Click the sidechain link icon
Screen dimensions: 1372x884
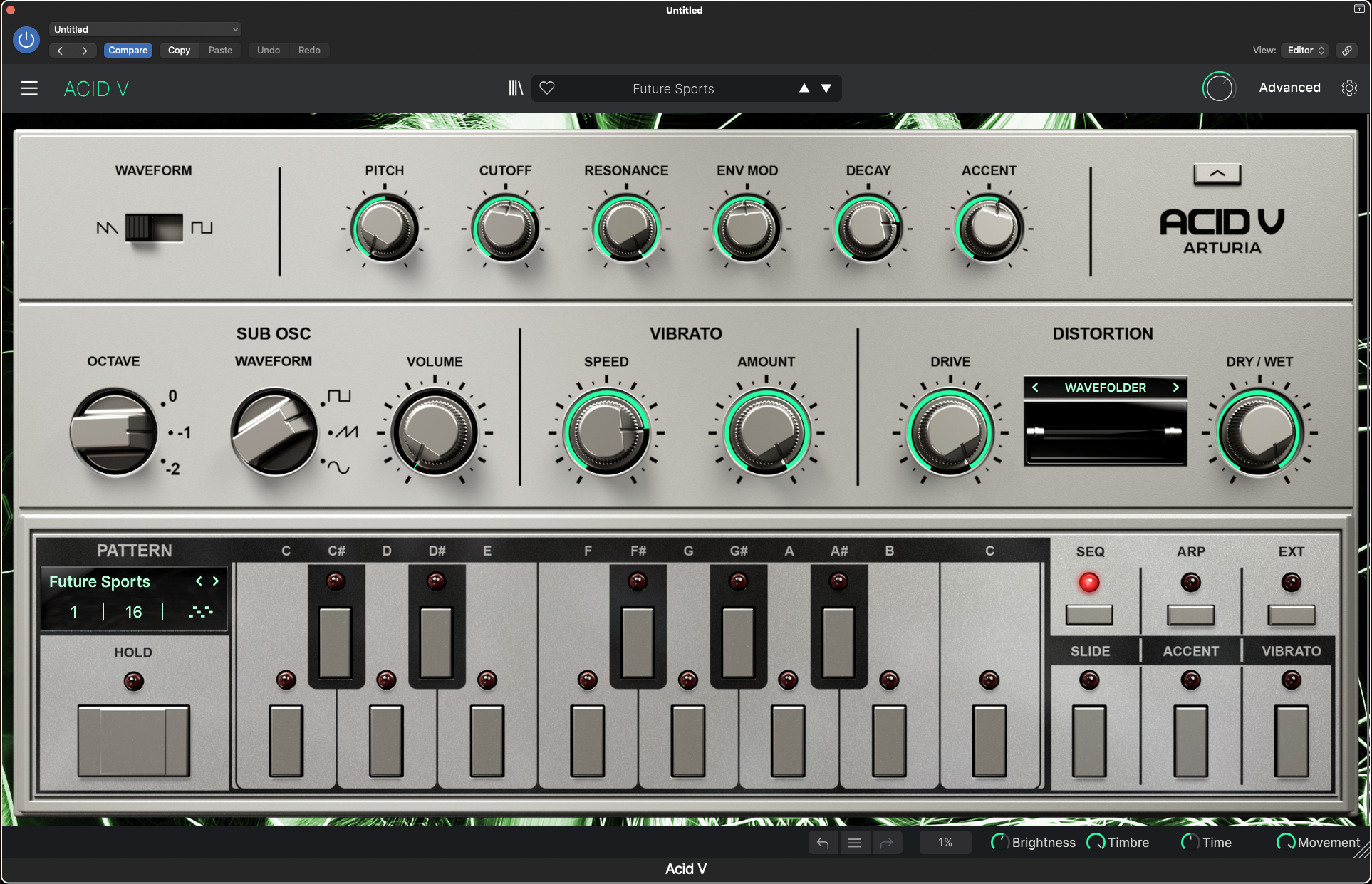(1347, 50)
